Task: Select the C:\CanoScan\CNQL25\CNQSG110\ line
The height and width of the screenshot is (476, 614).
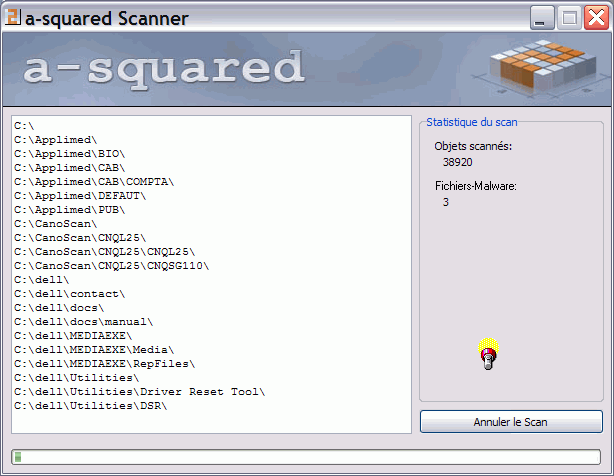Action: click(112, 266)
